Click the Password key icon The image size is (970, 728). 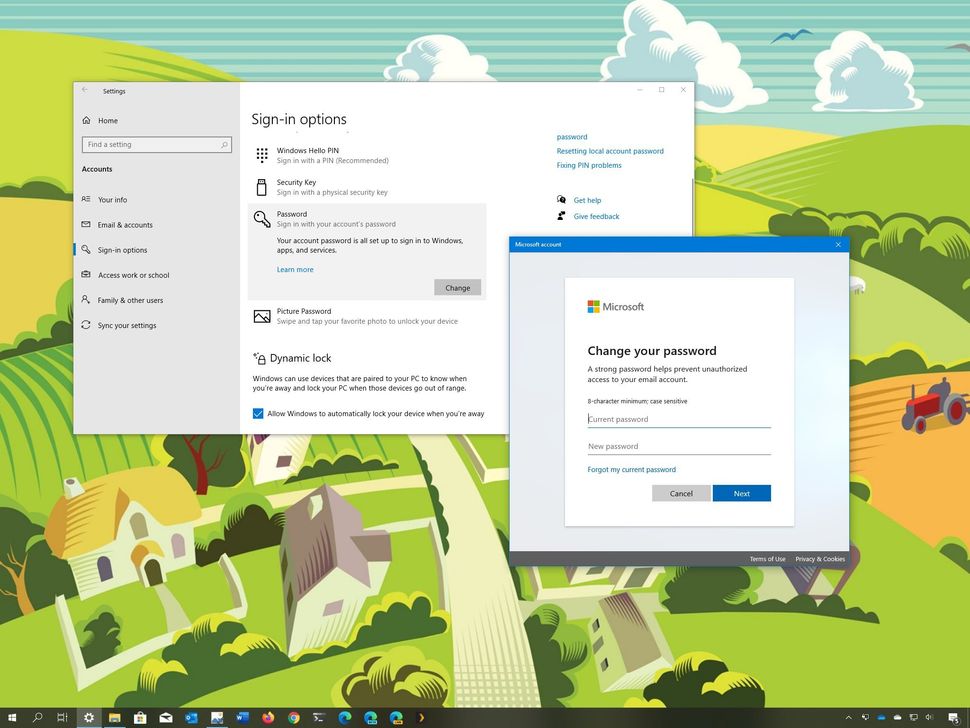[x=262, y=219]
